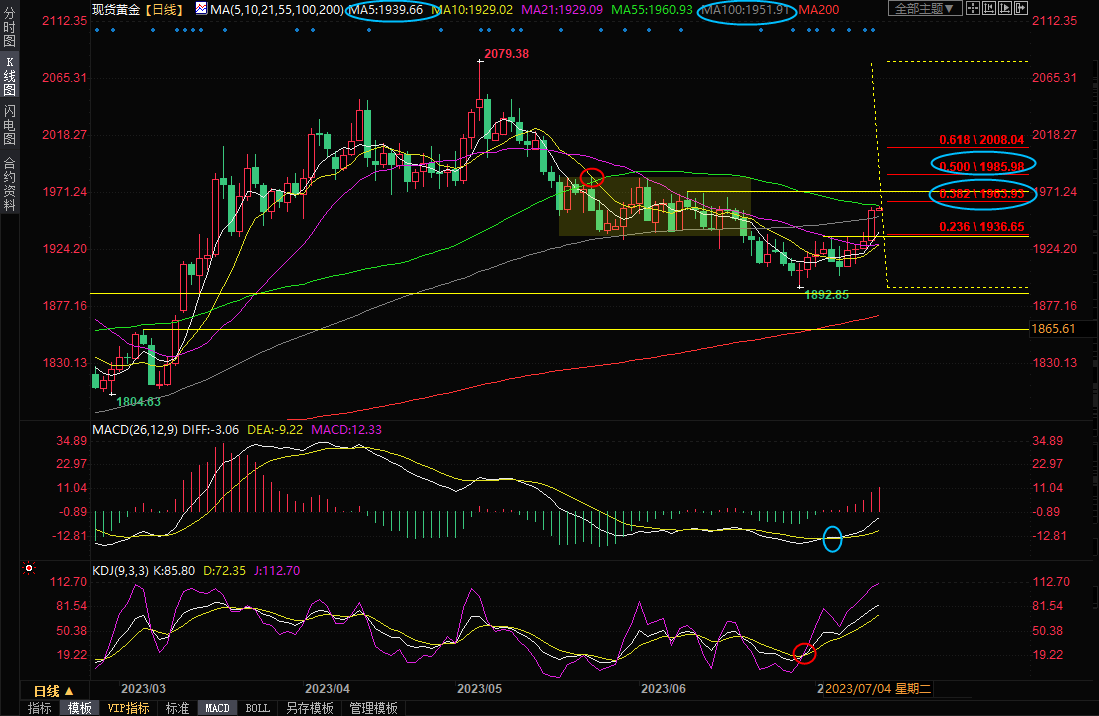Click the red circle annotation on candlesticks
The width and height of the screenshot is (1099, 716).
click(592, 178)
